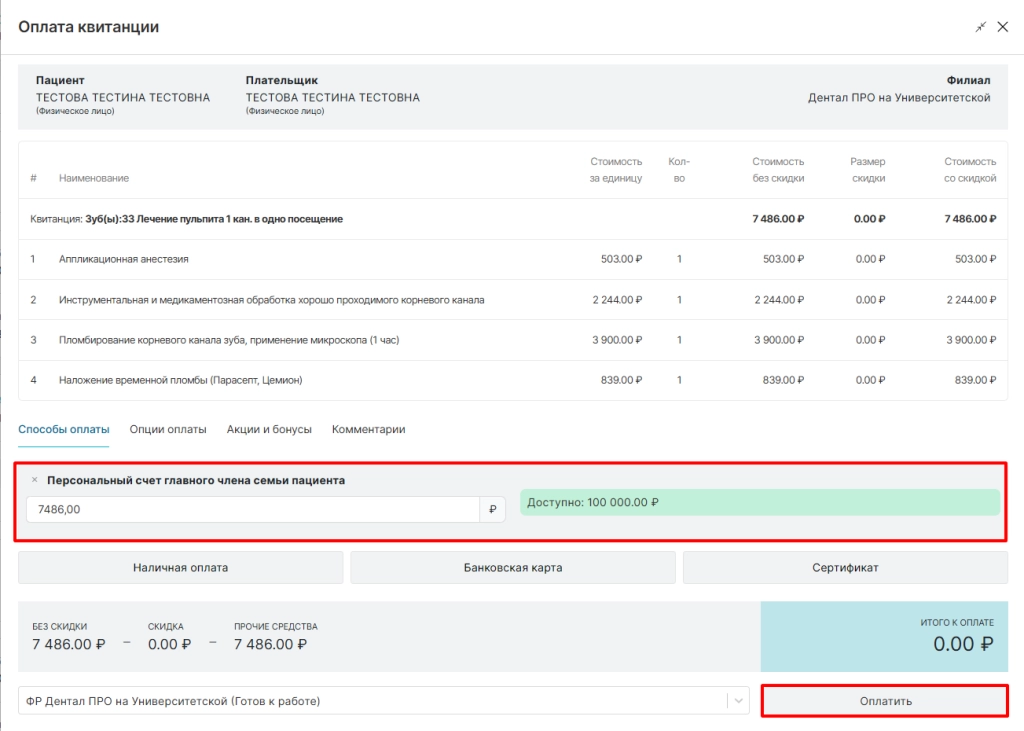Select the Способы оплаты tab

63,429
